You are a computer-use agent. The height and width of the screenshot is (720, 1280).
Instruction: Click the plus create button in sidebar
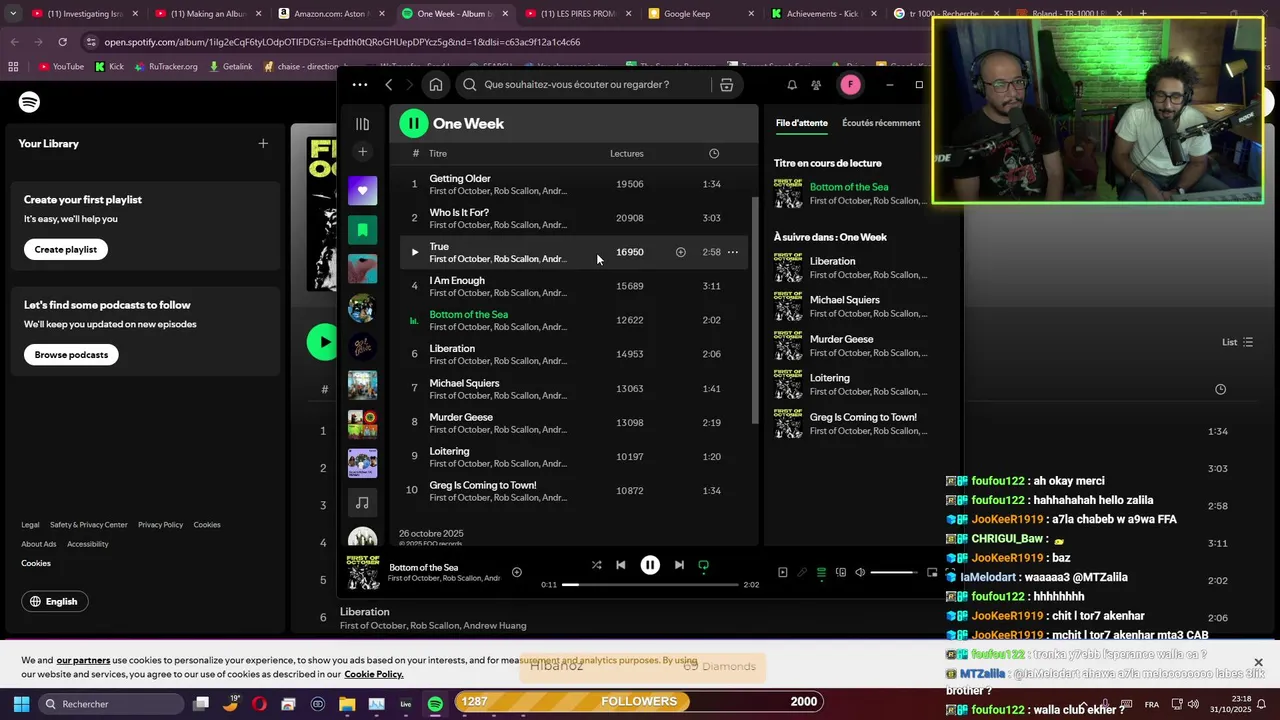pos(362,152)
